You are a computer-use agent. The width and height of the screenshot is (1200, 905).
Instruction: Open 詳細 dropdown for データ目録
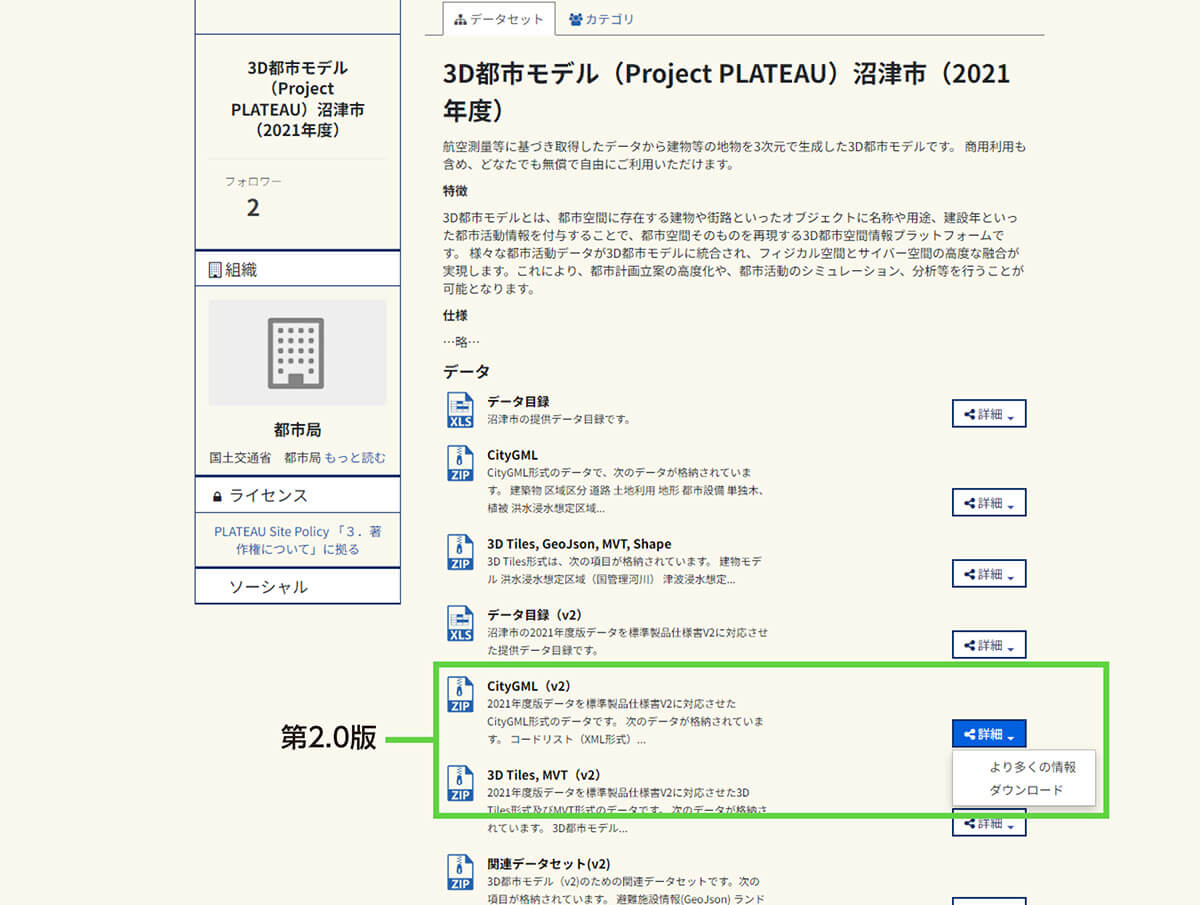989,414
